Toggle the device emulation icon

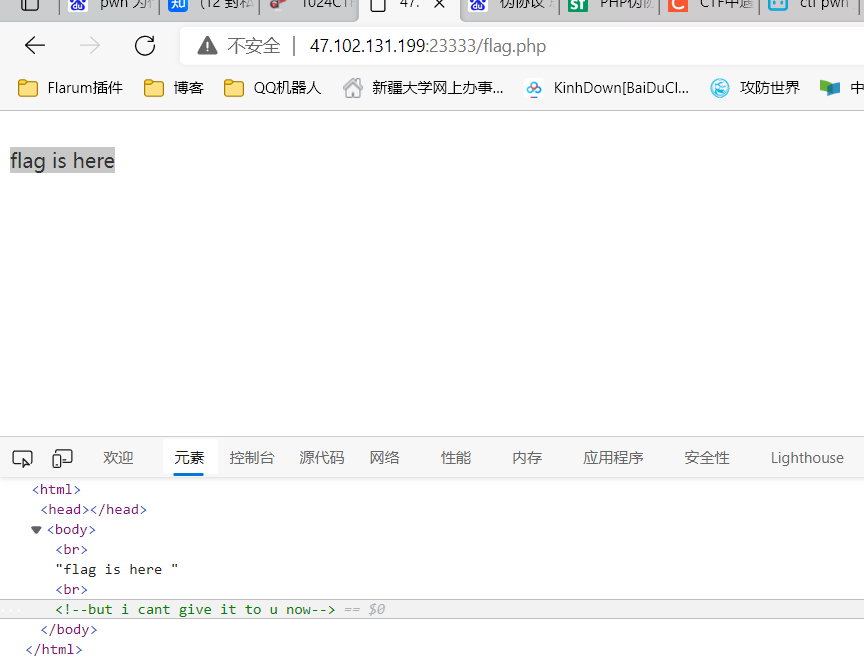(x=62, y=457)
